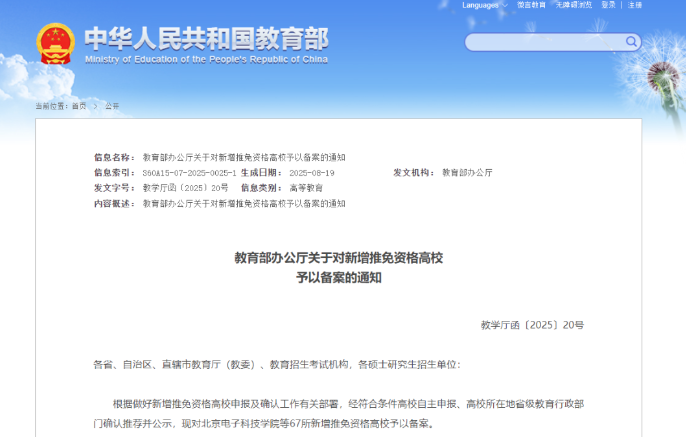Click 教学厅函〔2025〕20号 beside 发文字号
The image size is (686, 443).
[186, 188]
